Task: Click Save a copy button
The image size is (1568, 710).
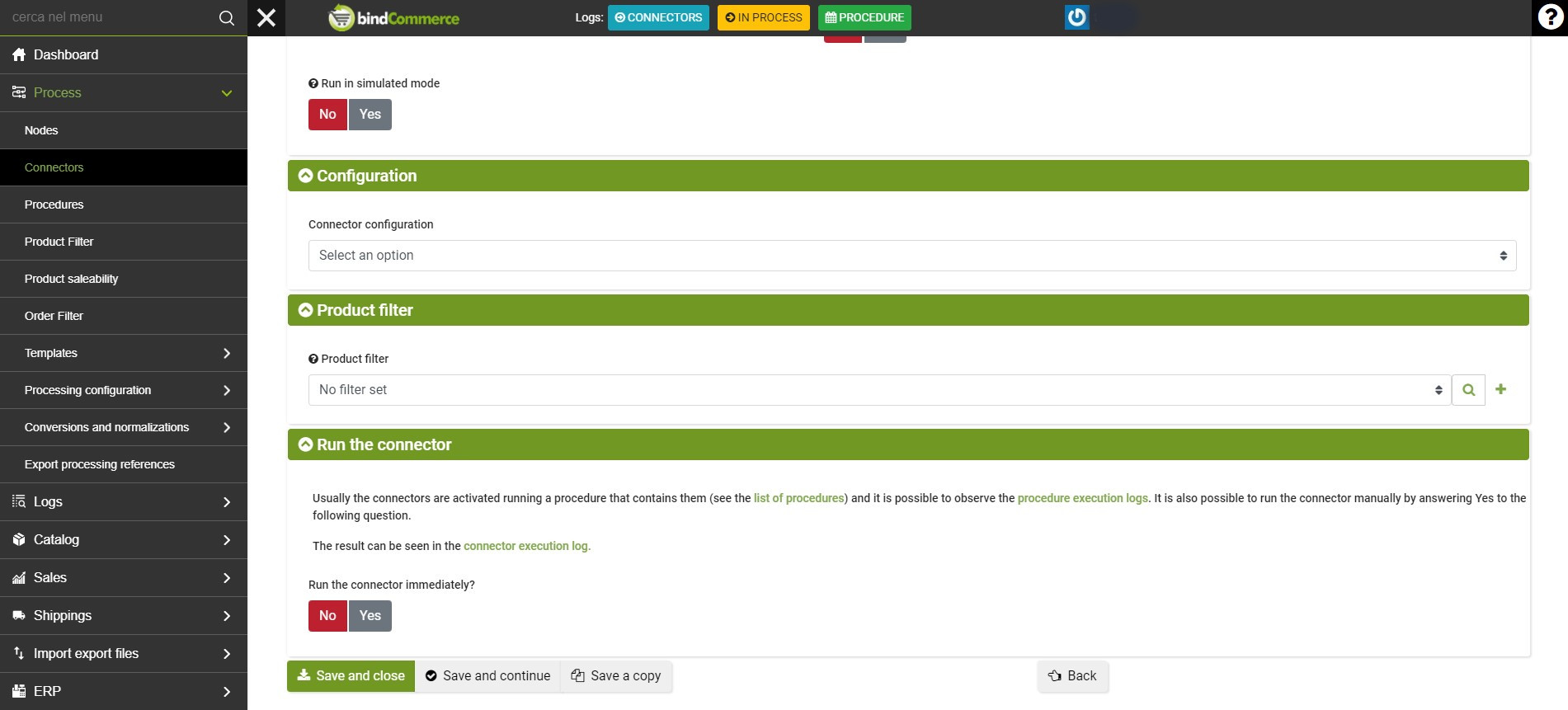Action: point(616,676)
